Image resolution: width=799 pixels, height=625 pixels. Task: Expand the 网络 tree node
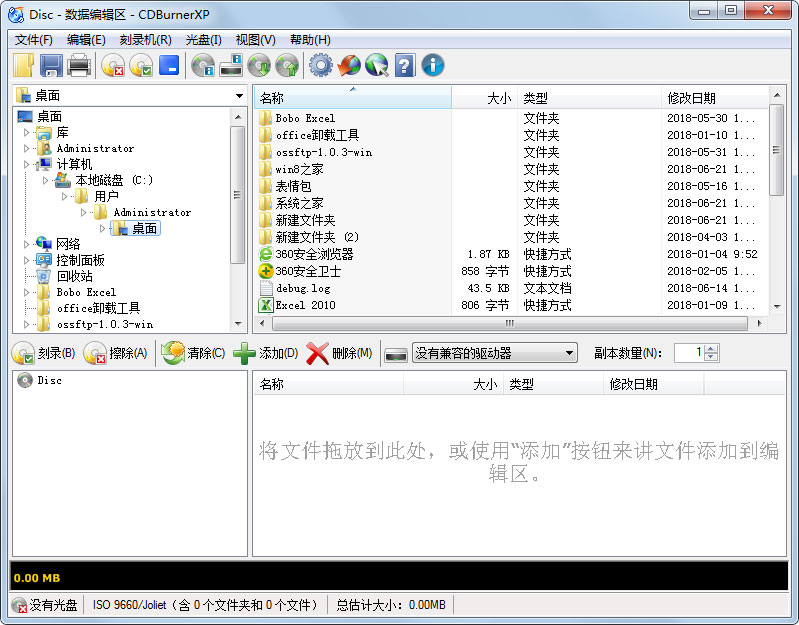pyautogui.click(x=27, y=244)
